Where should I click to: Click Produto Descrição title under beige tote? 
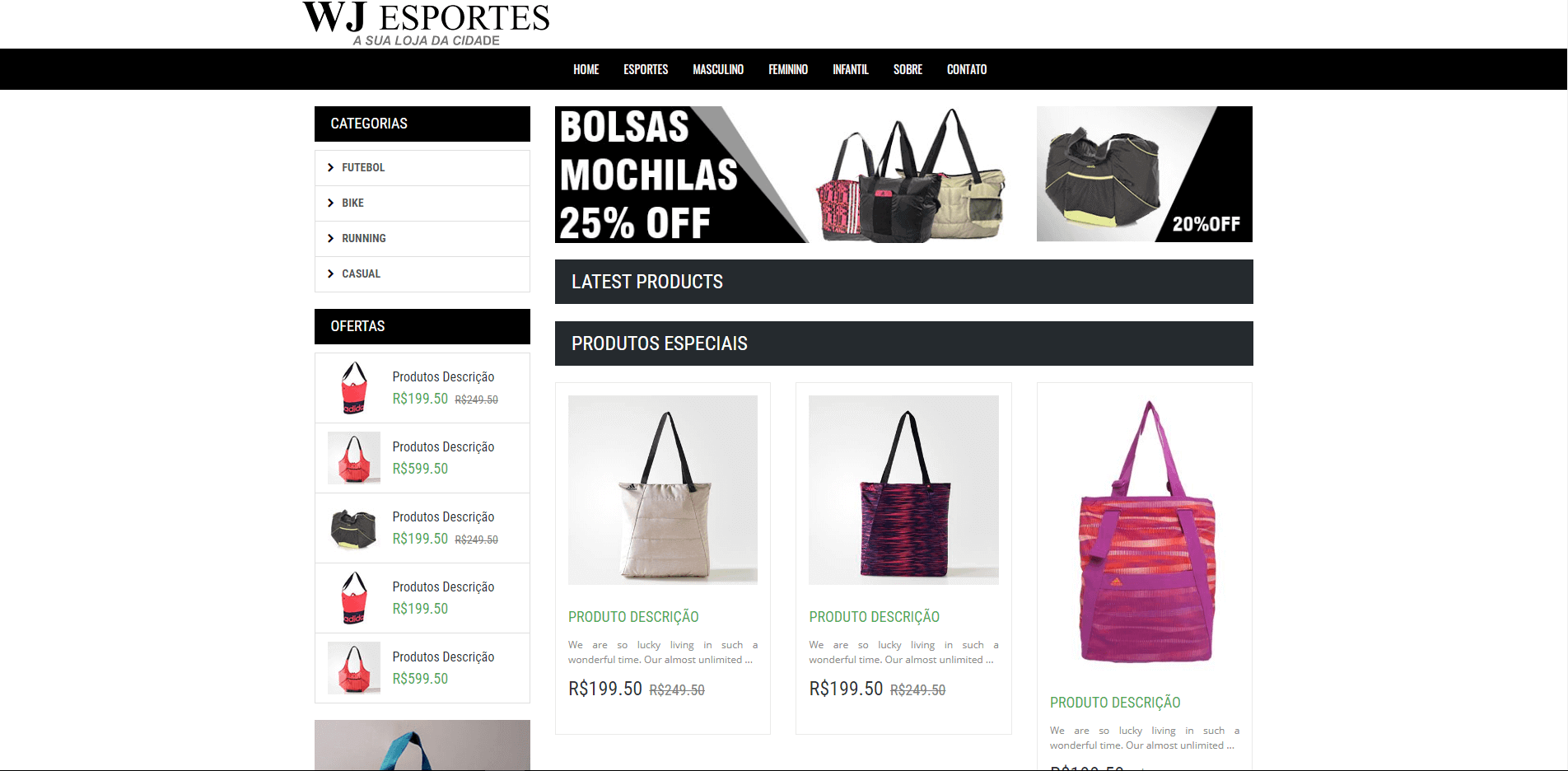click(633, 617)
